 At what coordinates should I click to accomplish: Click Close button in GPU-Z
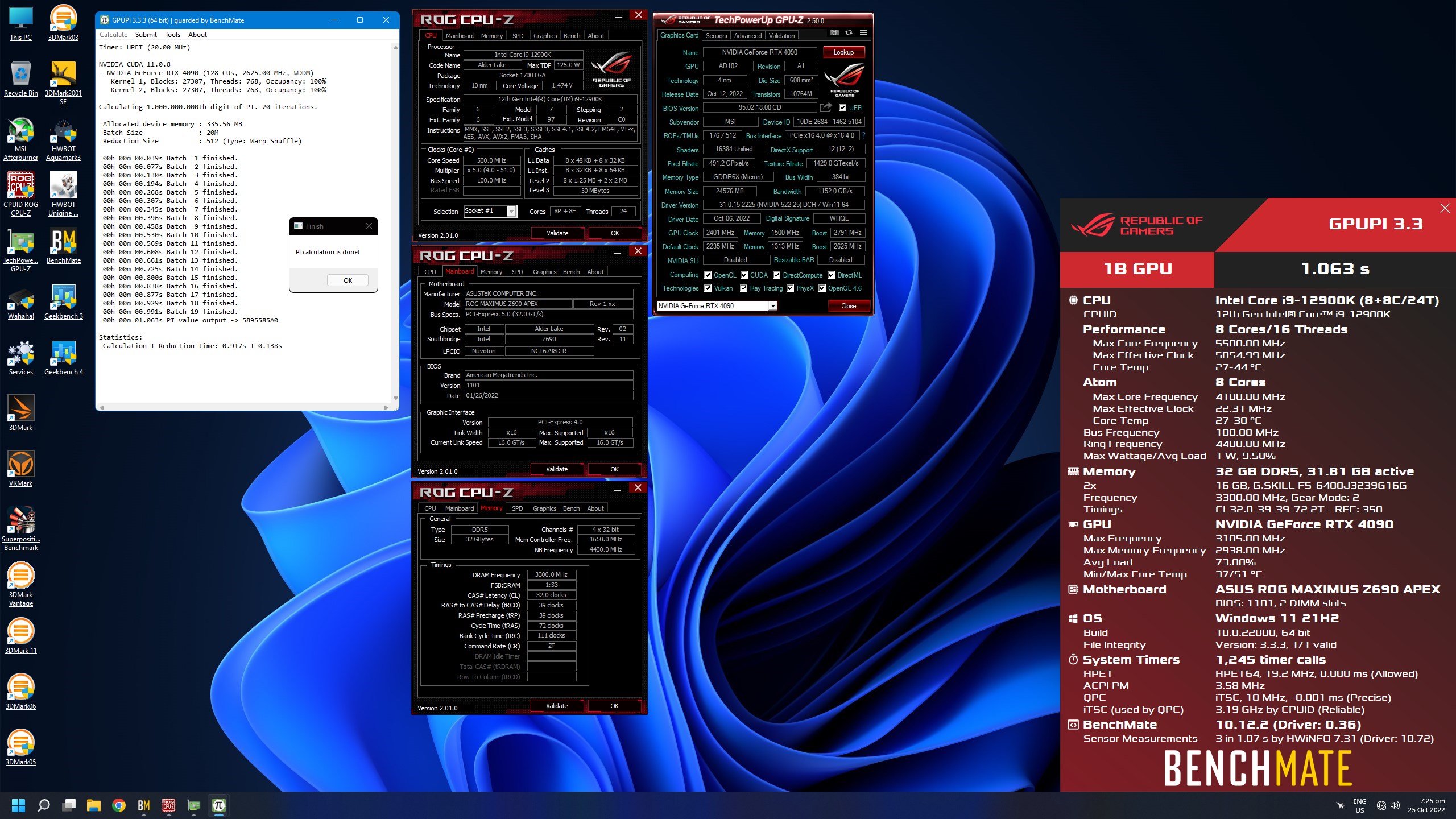pos(849,306)
